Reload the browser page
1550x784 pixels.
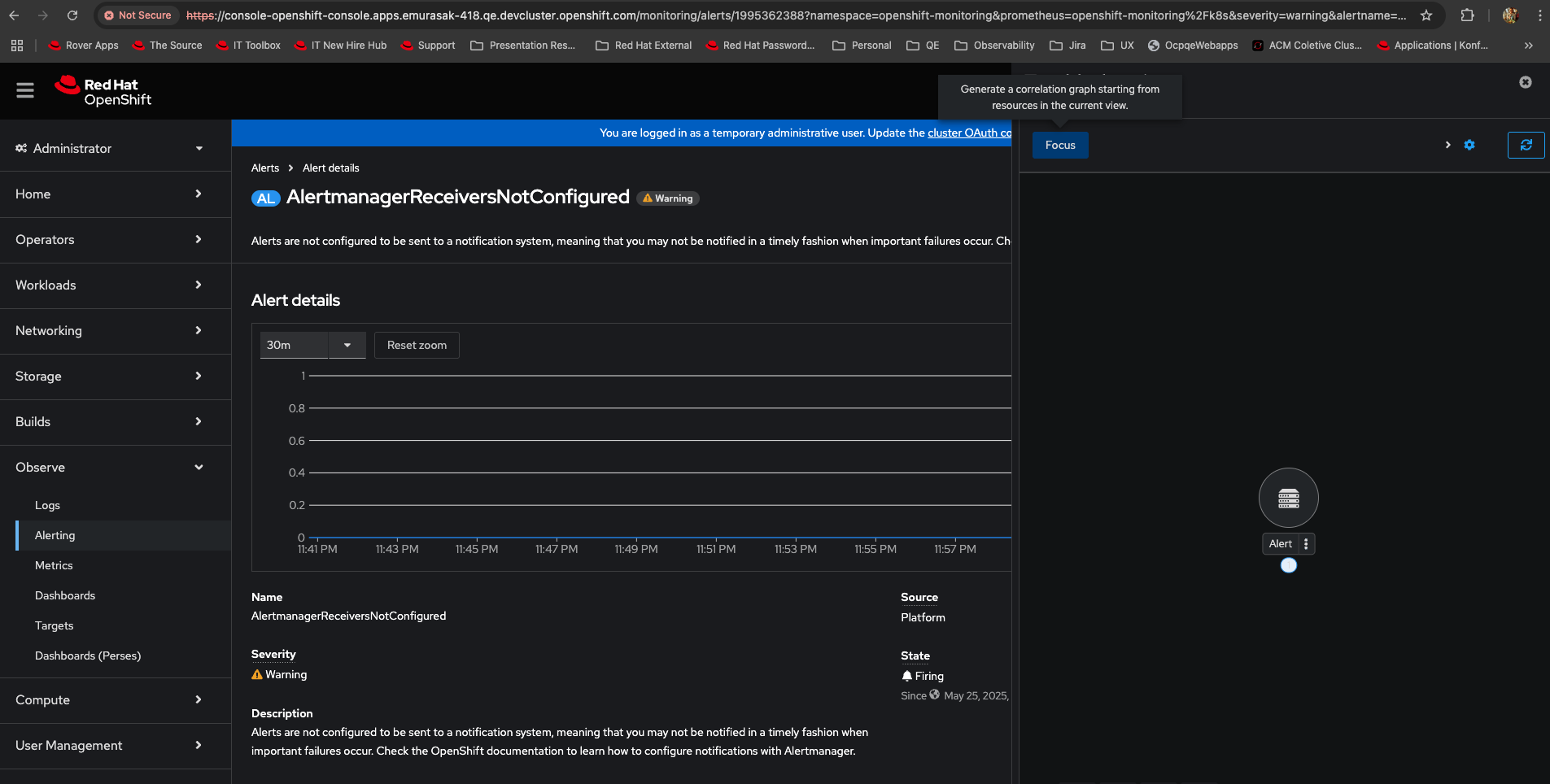72,15
